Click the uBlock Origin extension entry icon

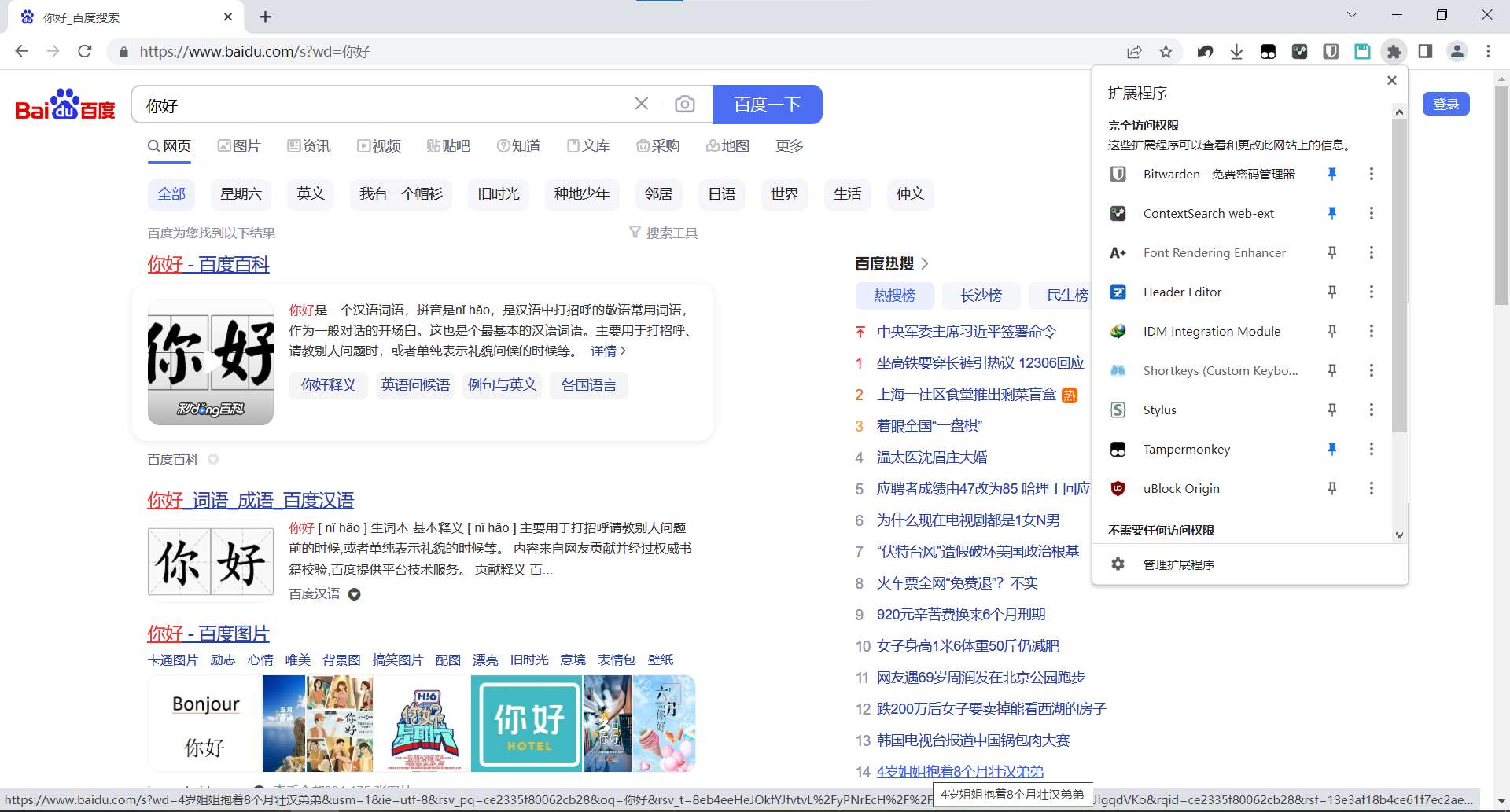click(1118, 488)
